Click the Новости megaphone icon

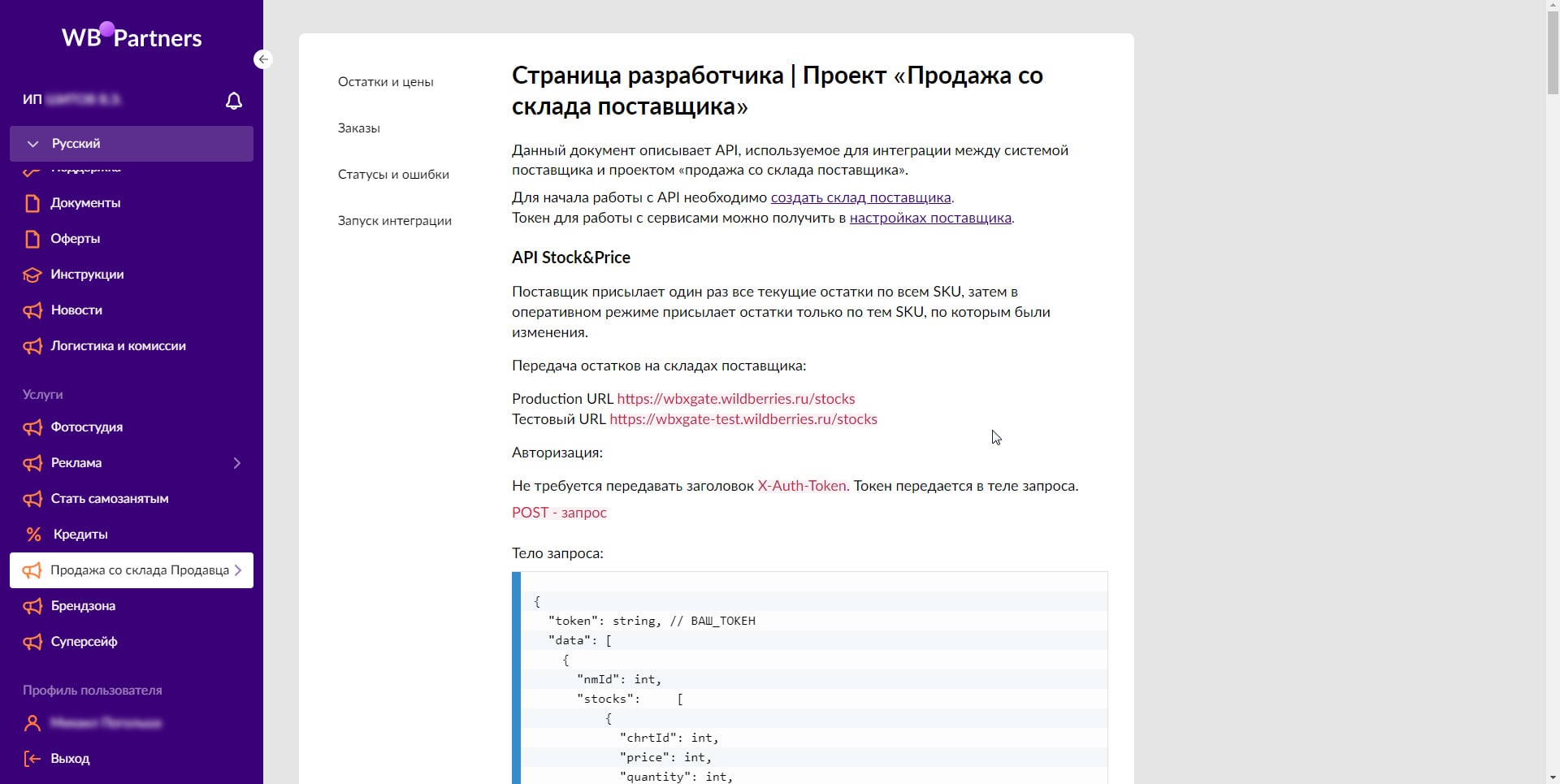[32, 310]
